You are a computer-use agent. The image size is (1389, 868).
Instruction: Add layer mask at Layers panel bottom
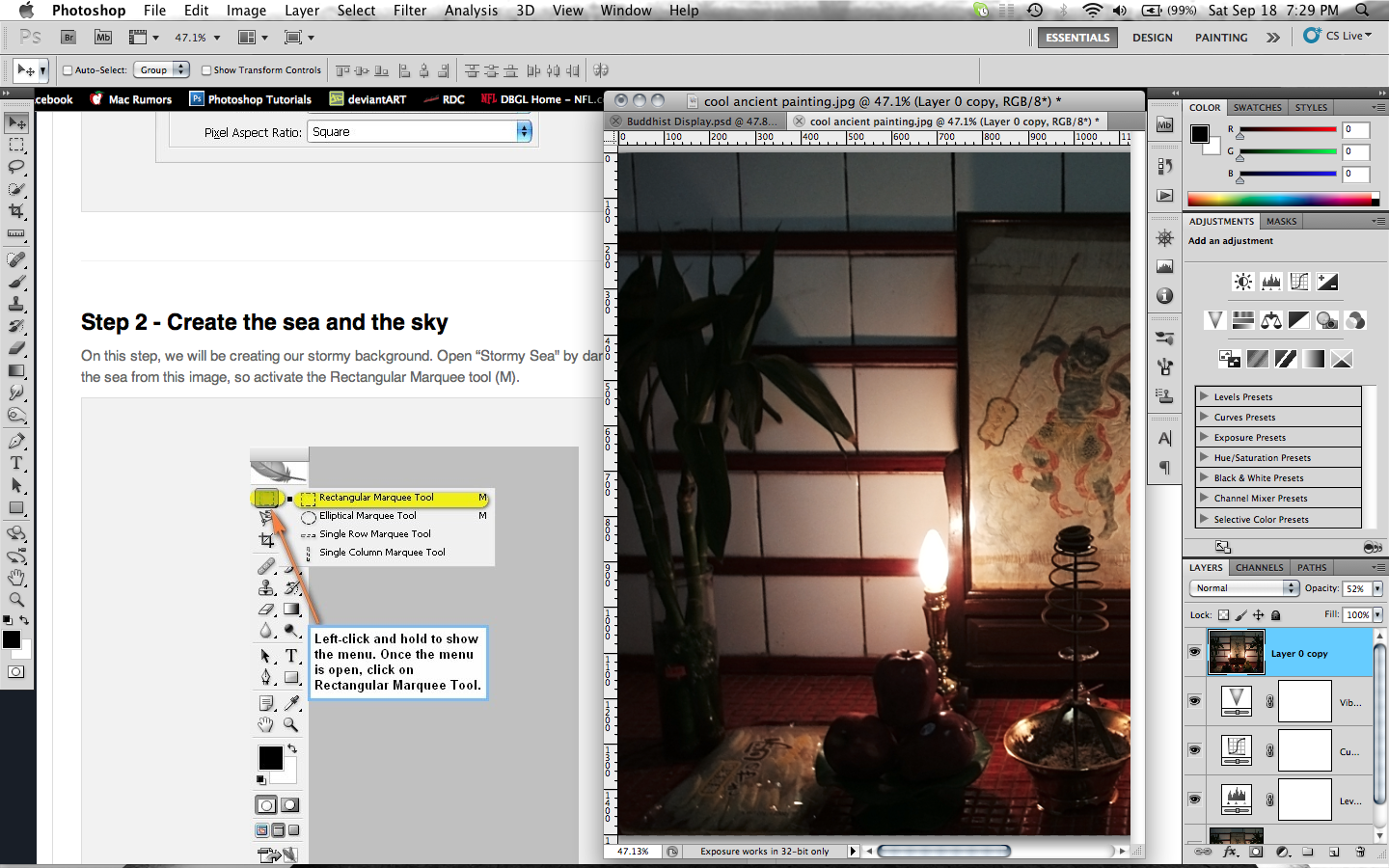pyautogui.click(x=1256, y=852)
